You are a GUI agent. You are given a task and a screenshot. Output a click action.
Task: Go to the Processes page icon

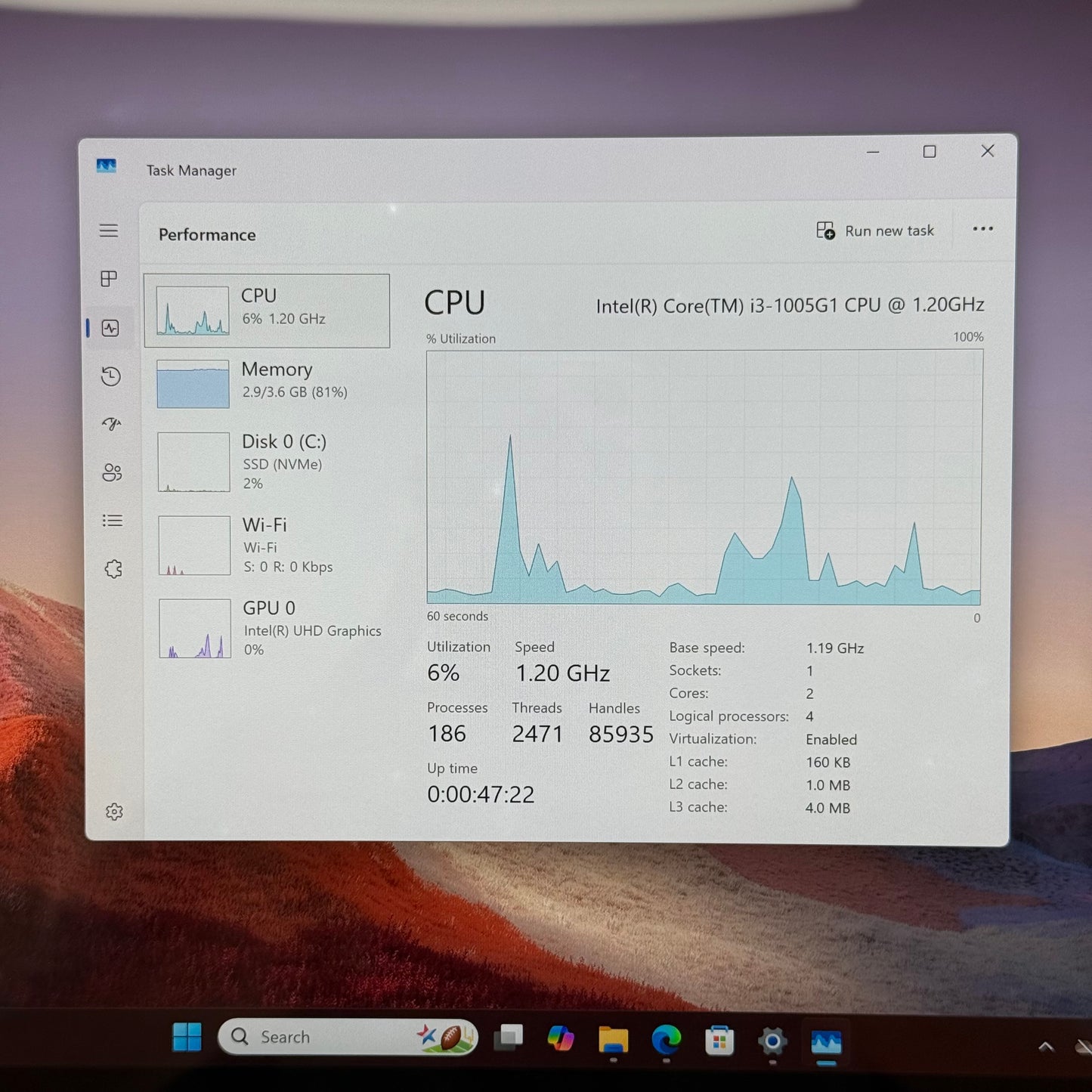point(109,279)
